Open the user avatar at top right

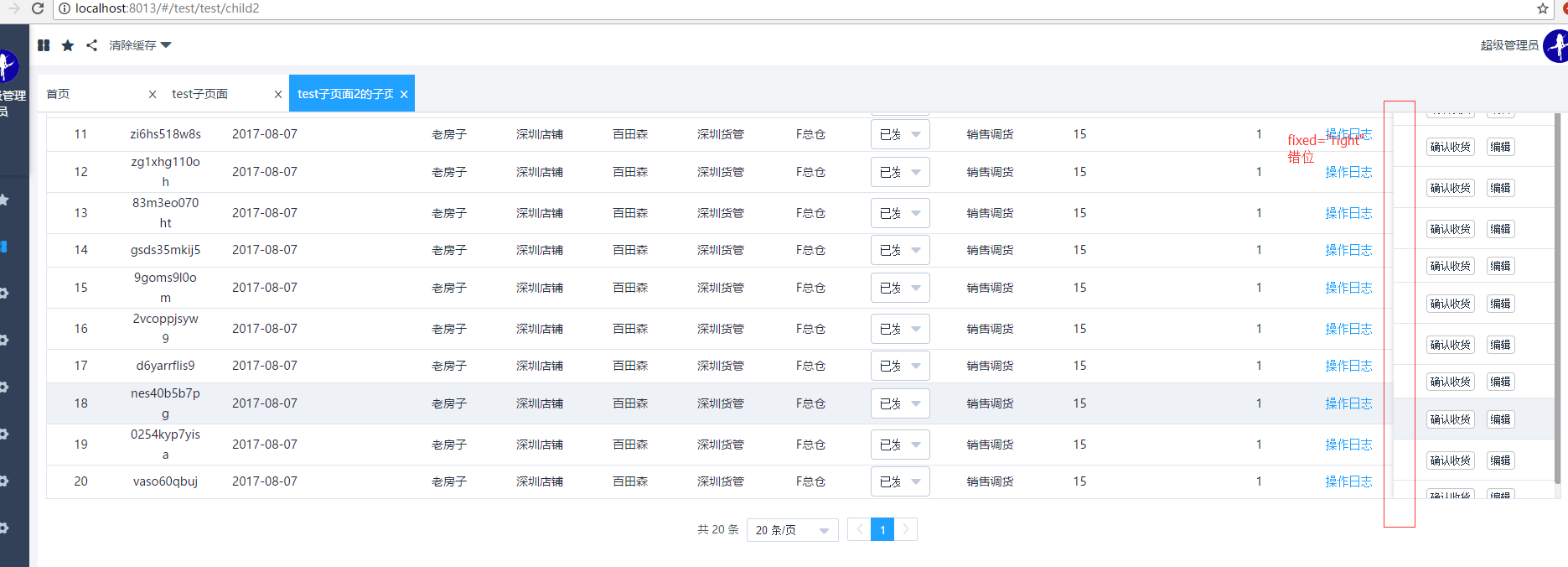click(x=1557, y=46)
